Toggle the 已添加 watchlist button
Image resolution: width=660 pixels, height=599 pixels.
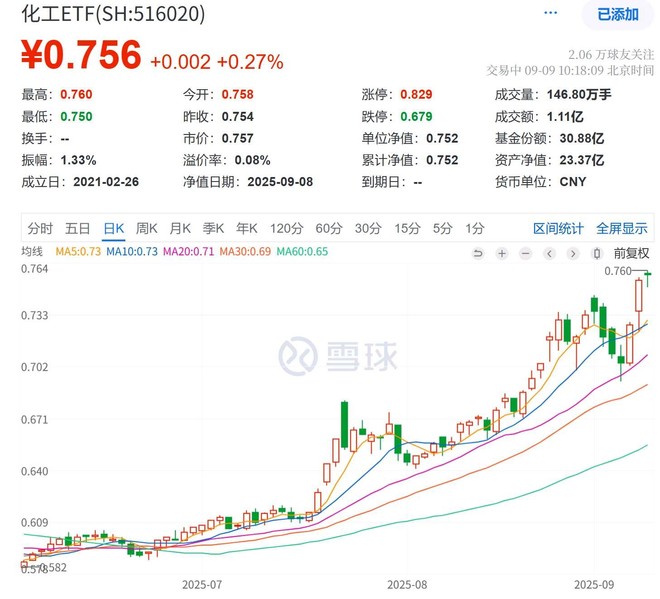click(618, 14)
